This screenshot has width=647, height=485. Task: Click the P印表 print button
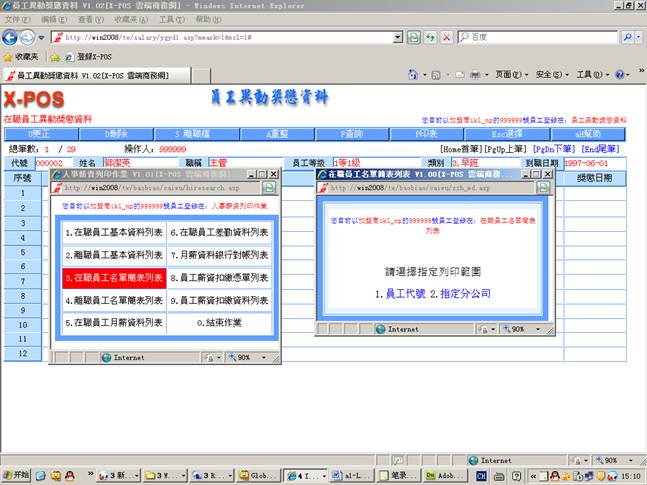point(429,133)
